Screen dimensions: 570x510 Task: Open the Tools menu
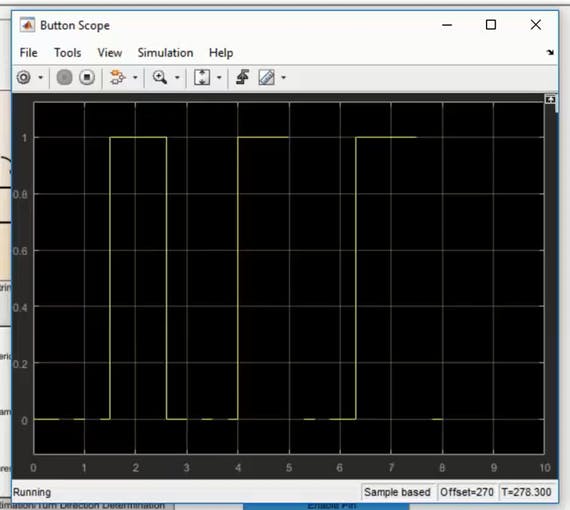pyautogui.click(x=68, y=53)
